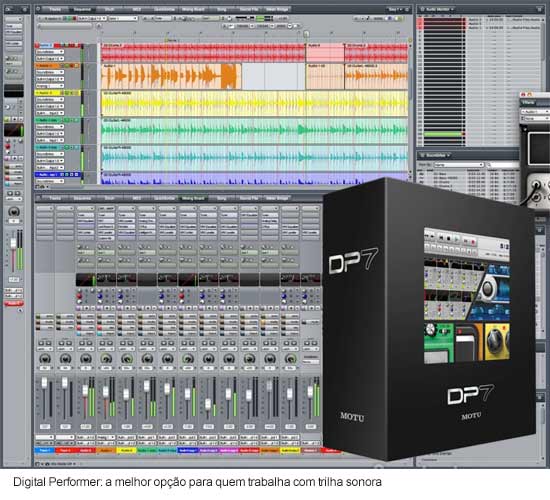The width and height of the screenshot is (550, 500).
Task: Click the icon at sequence editor's bottom-left corner
Action: [38, 186]
